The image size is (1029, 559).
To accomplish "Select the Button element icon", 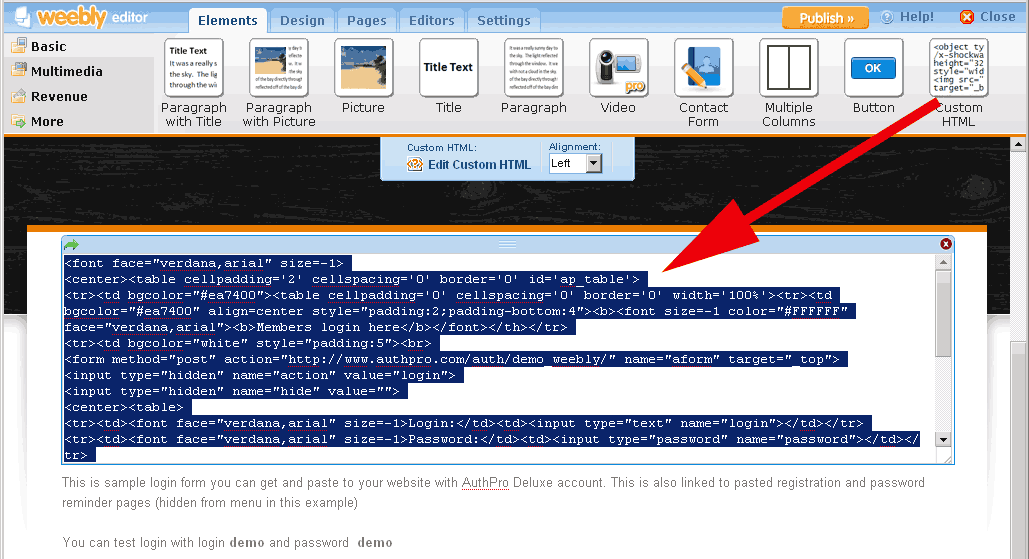I will (x=873, y=68).
